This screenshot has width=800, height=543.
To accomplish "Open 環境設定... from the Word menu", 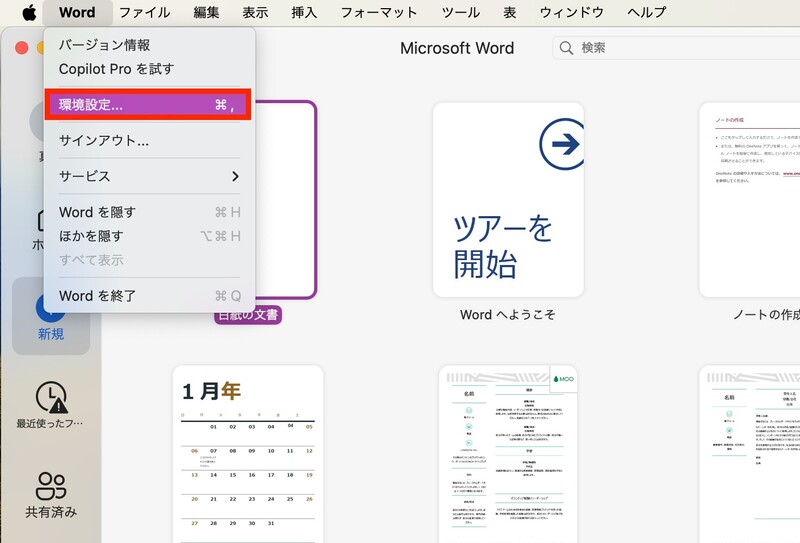I will (148, 105).
